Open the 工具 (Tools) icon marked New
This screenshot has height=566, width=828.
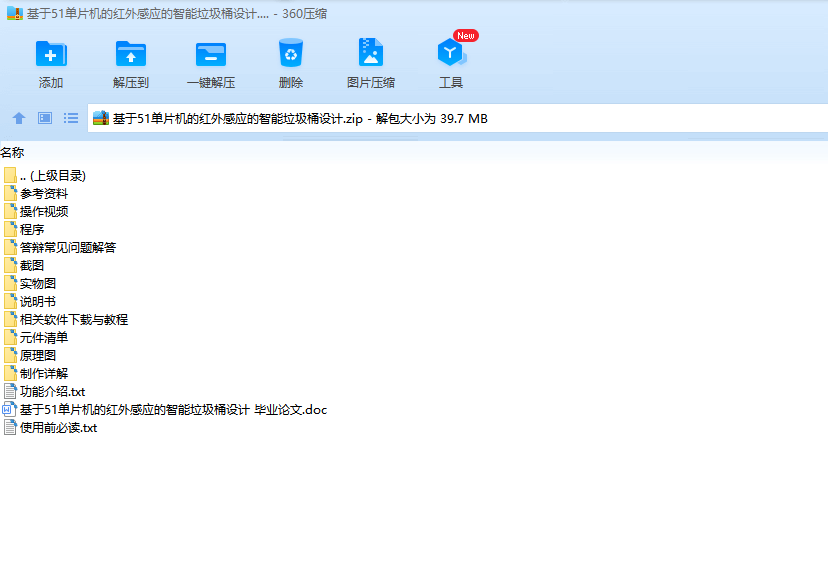coord(452,52)
